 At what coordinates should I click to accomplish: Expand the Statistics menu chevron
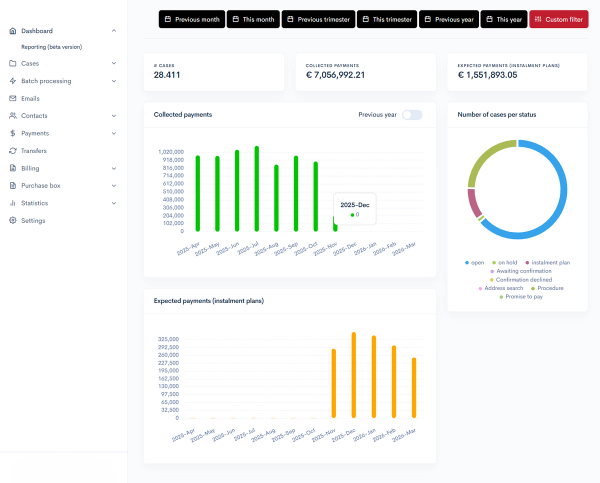pyautogui.click(x=114, y=203)
